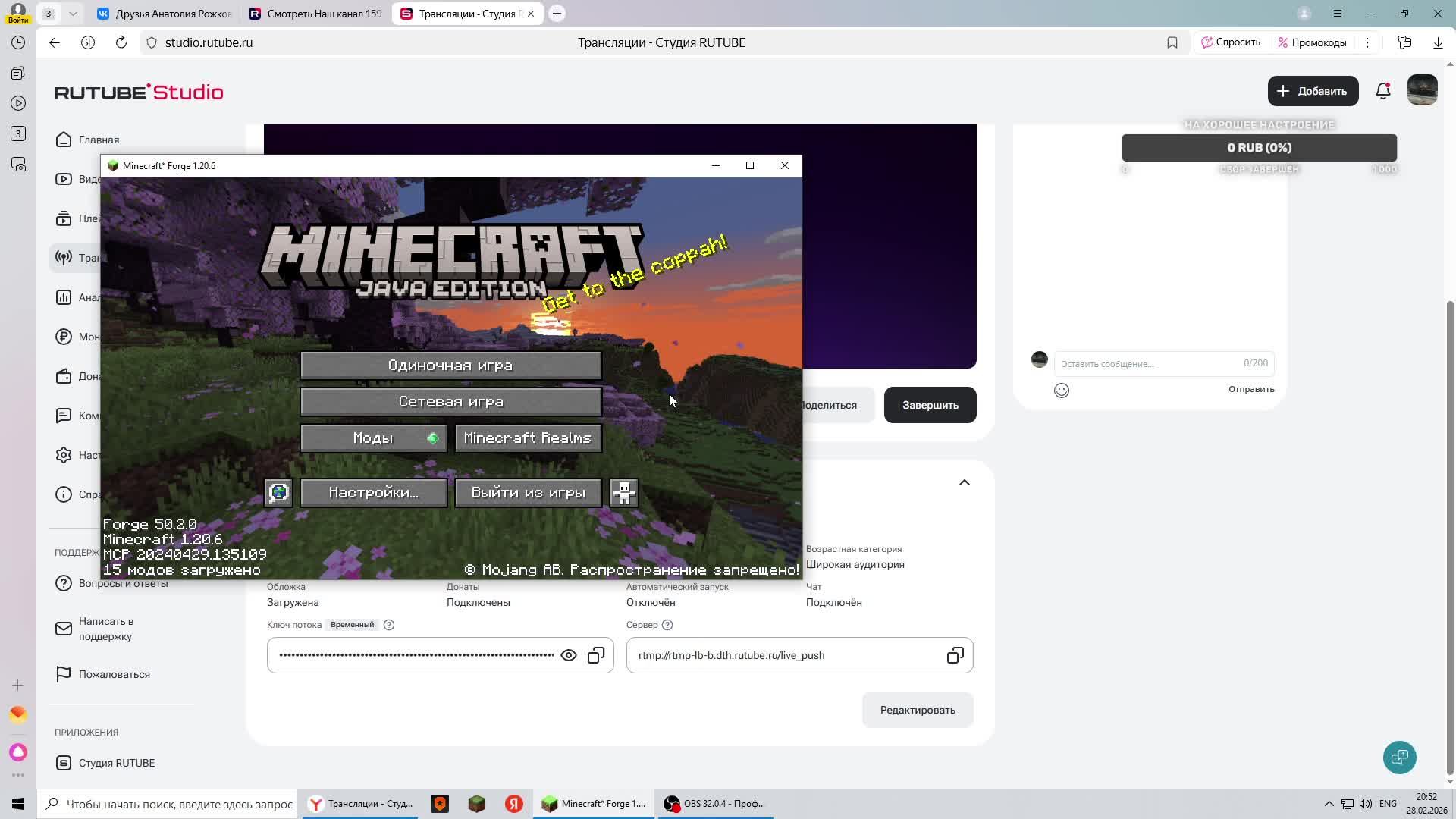Switch to the Смотреть Наш канал tab
1456x819 pixels.
click(x=316, y=14)
